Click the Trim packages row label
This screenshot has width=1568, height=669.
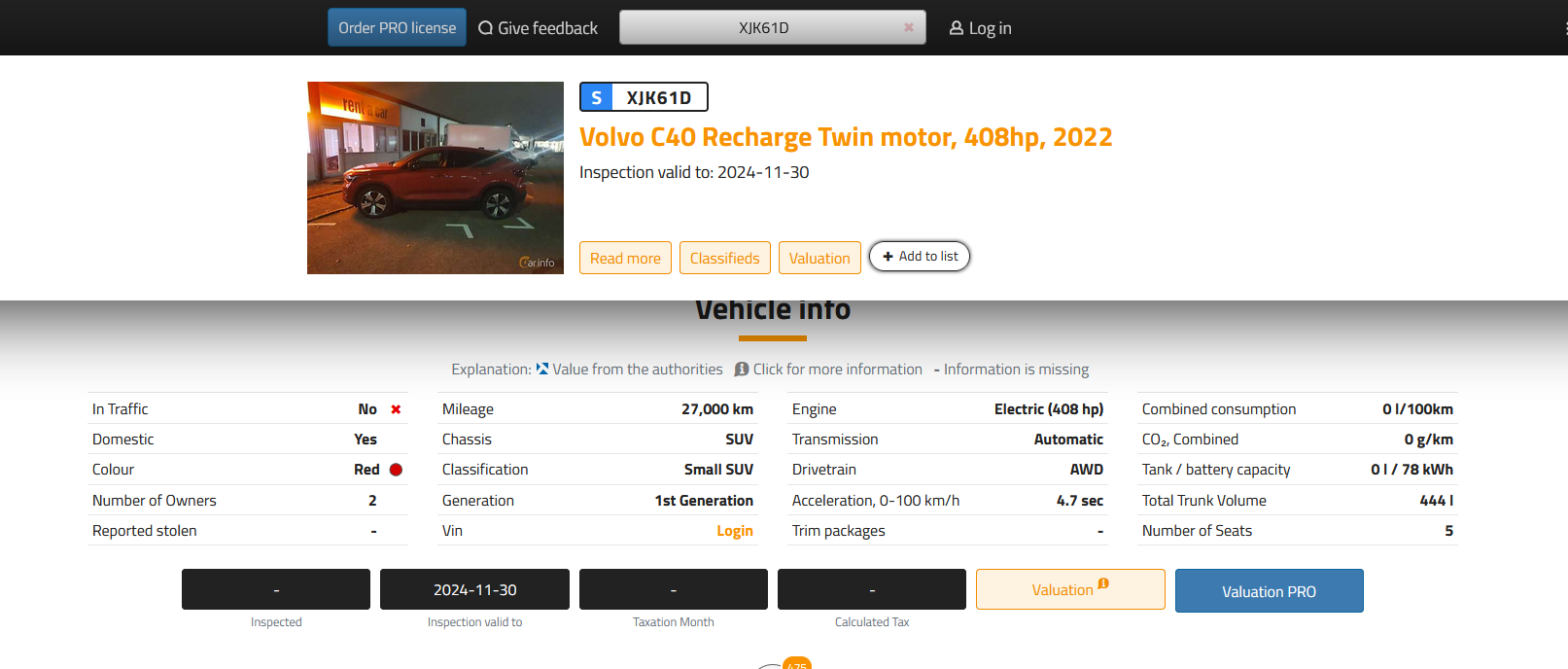(839, 531)
